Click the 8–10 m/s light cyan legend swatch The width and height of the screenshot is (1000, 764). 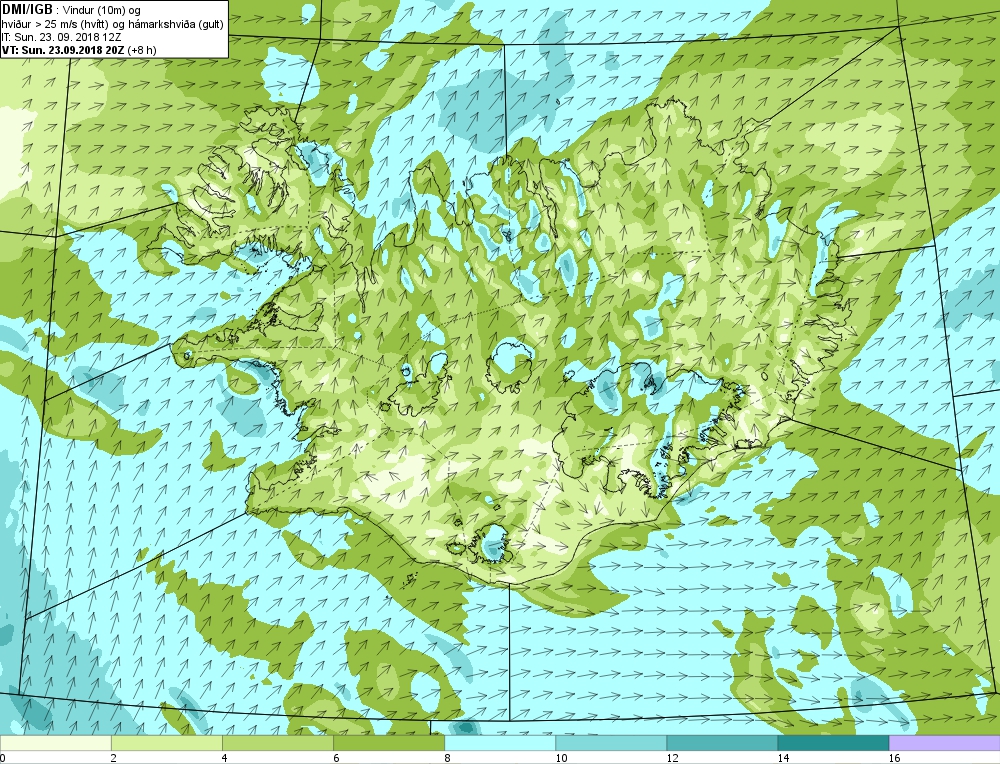click(x=500, y=743)
